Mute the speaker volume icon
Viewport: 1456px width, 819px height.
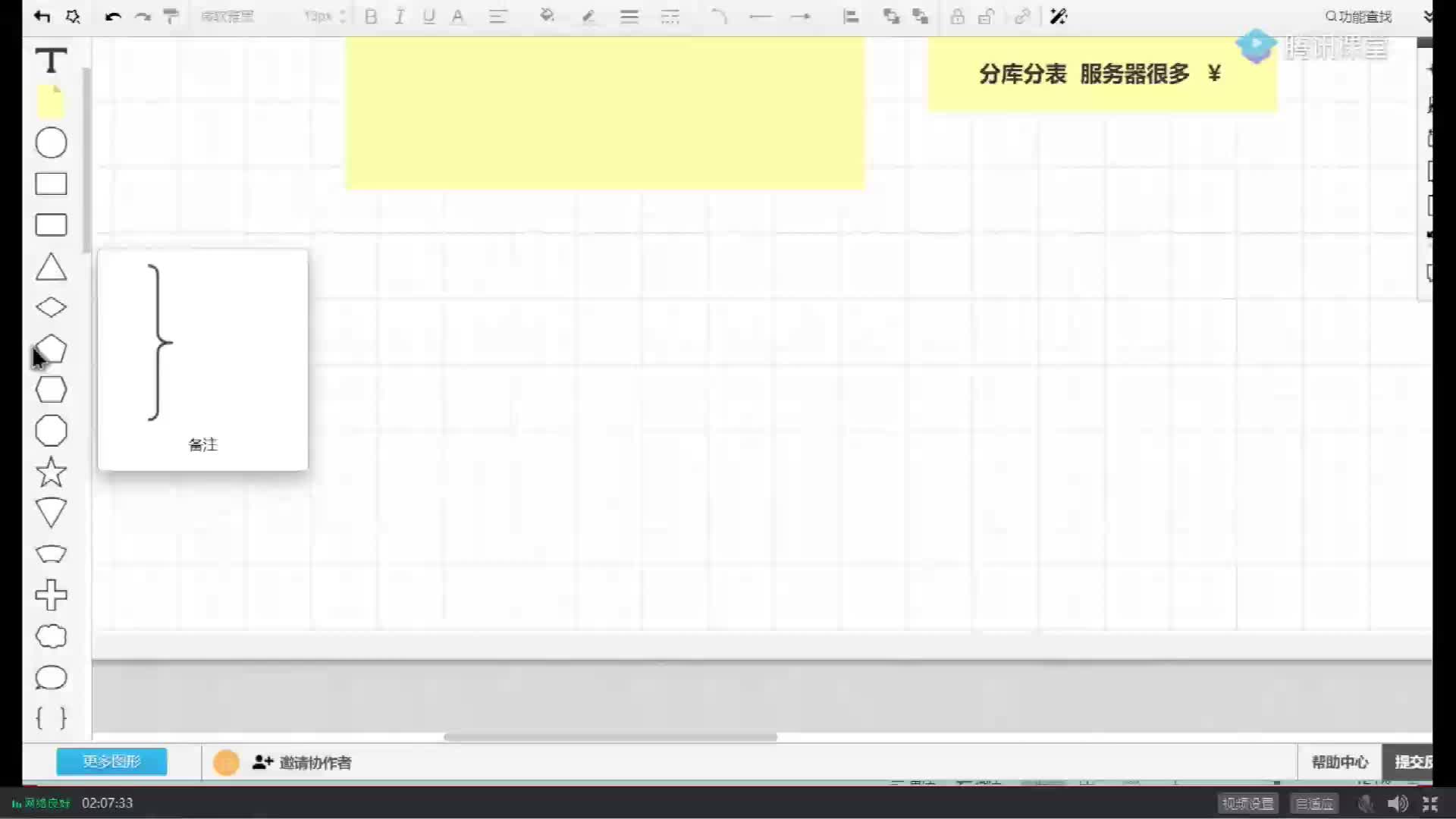pyautogui.click(x=1398, y=803)
